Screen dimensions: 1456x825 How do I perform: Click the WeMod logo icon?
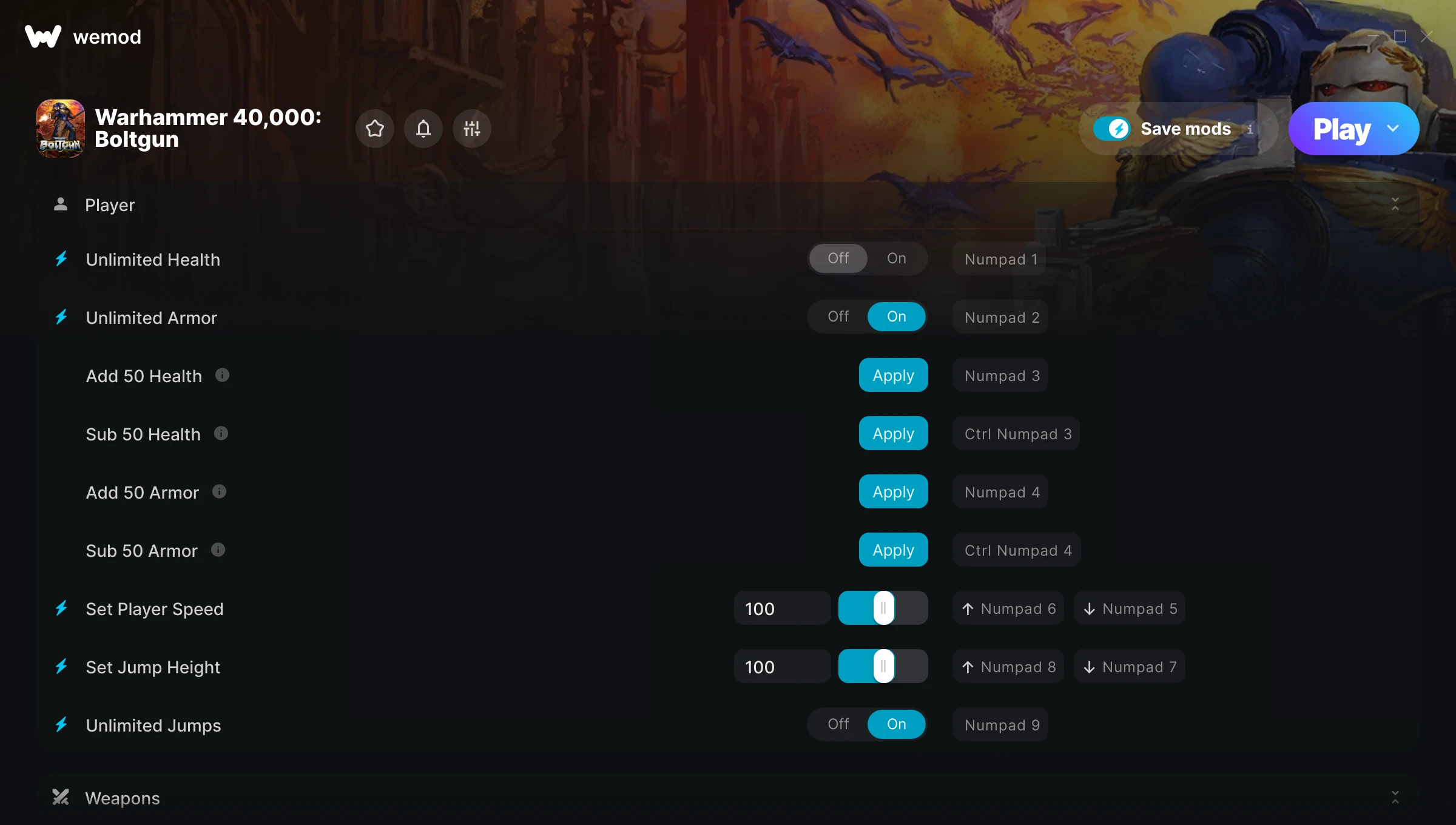point(43,36)
